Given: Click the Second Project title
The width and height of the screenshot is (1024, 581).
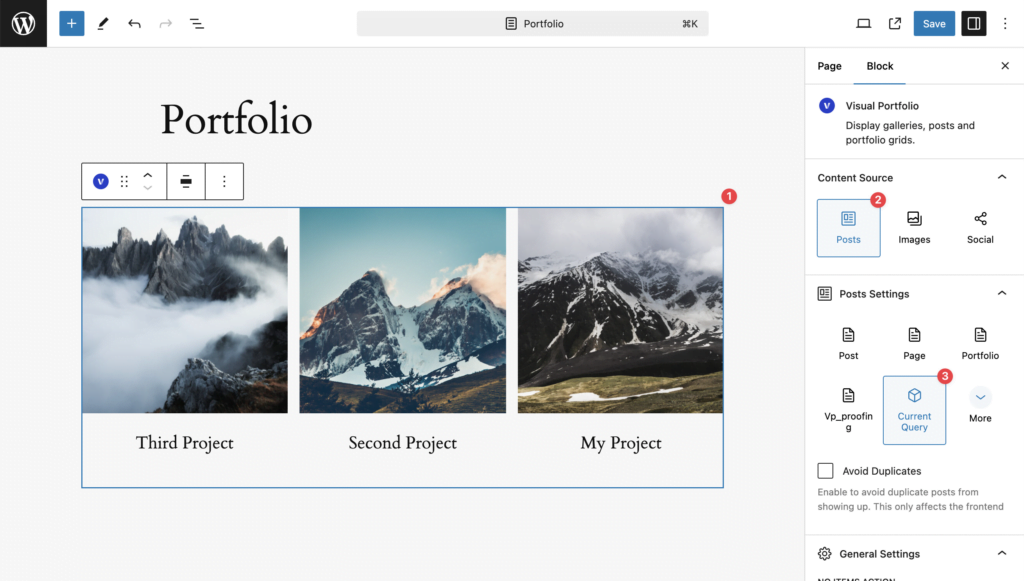Looking at the screenshot, I should coord(402,443).
